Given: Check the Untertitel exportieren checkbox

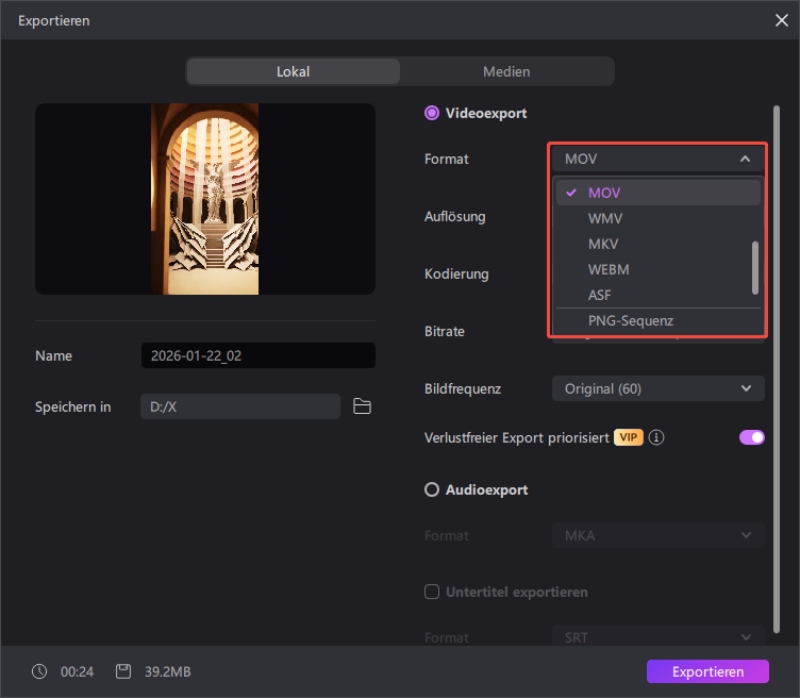Looking at the screenshot, I should [431, 591].
